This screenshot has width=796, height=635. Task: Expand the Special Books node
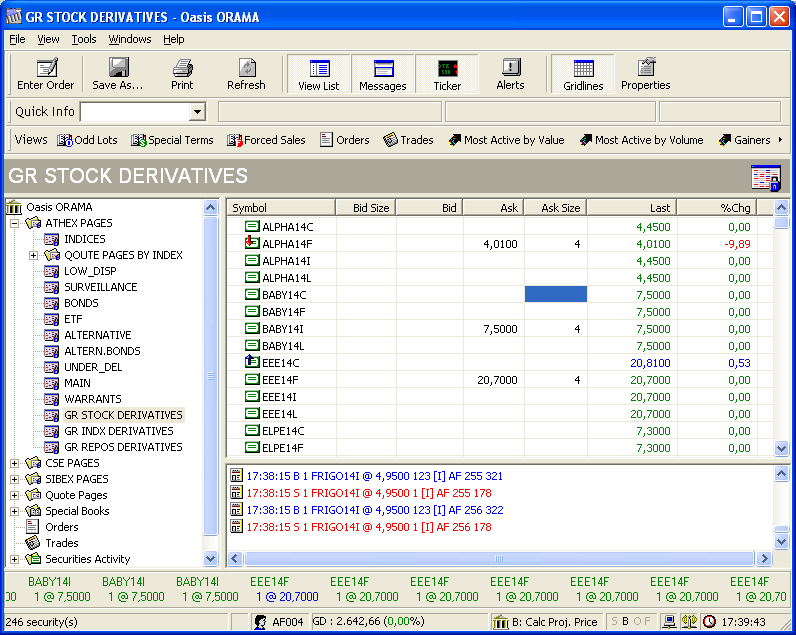tap(15, 511)
